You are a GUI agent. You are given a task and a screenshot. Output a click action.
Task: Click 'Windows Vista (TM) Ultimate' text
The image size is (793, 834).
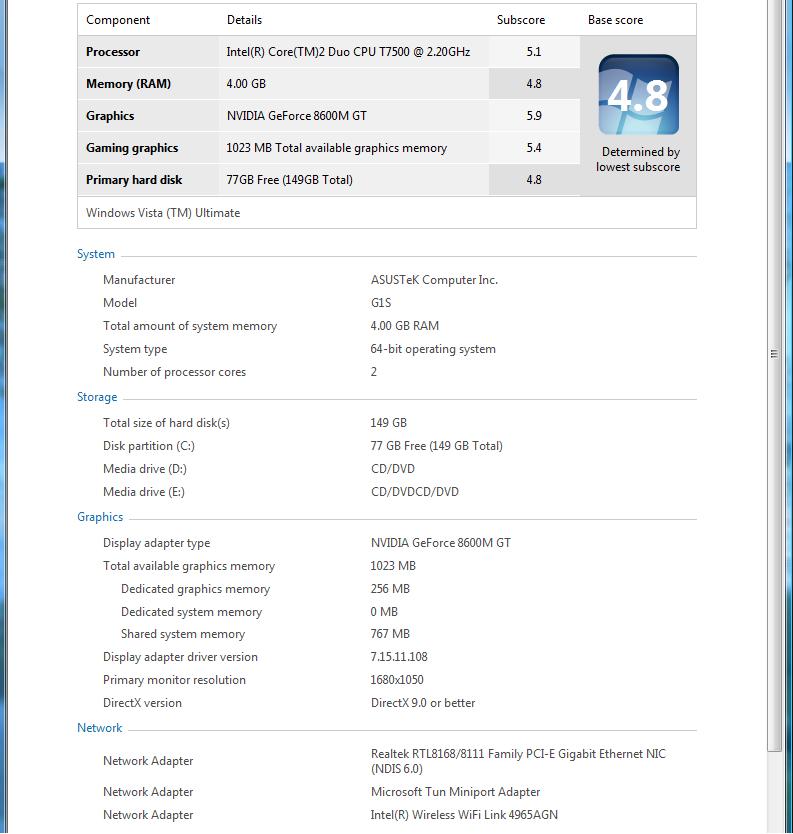click(163, 213)
